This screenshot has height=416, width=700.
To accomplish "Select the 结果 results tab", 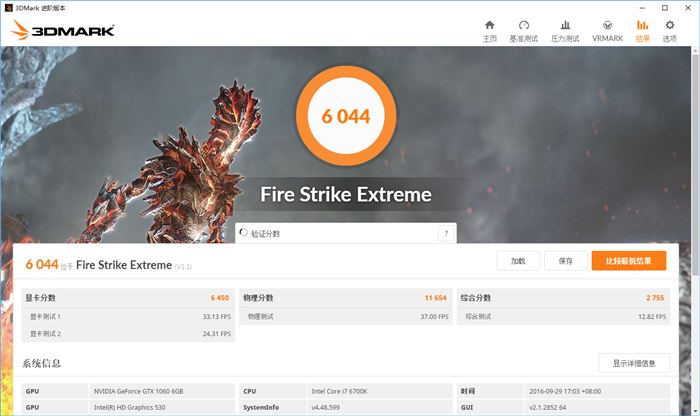I will coord(642,30).
